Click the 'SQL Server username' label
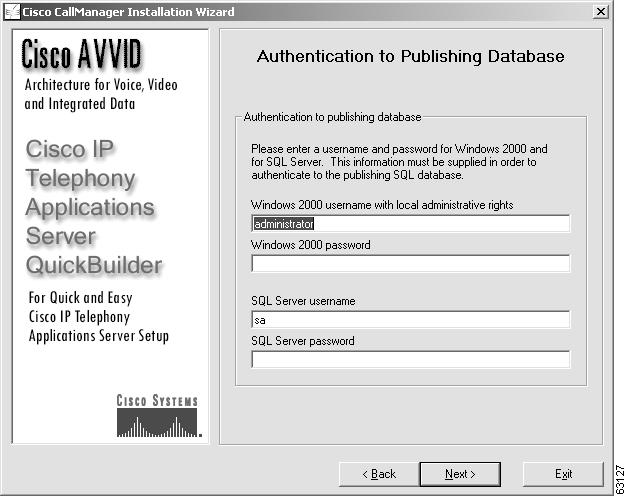 coord(303,301)
